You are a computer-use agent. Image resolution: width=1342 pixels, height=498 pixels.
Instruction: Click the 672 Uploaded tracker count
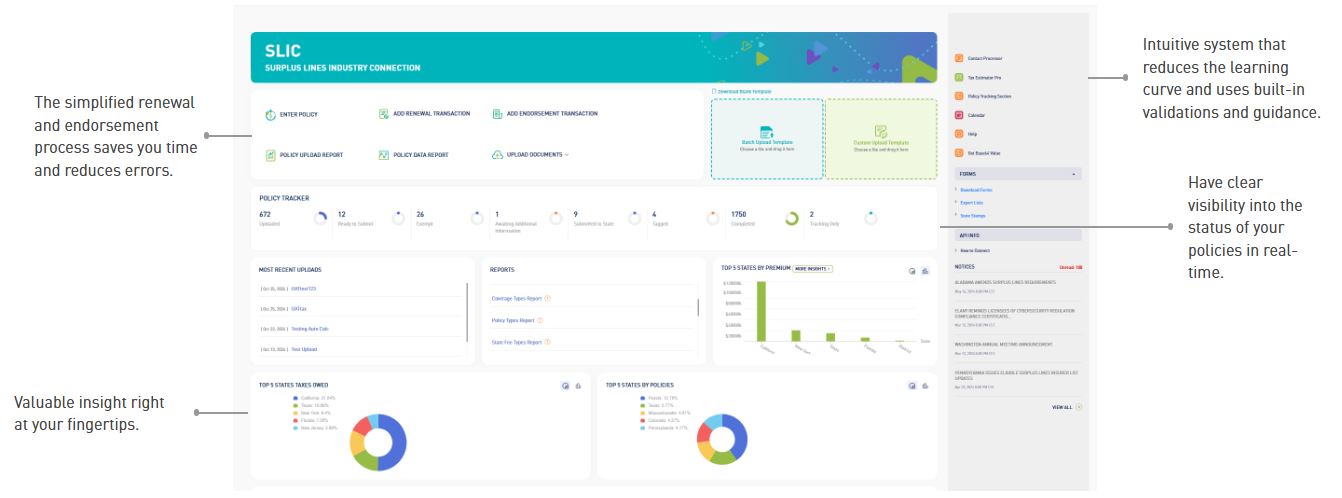(265, 214)
